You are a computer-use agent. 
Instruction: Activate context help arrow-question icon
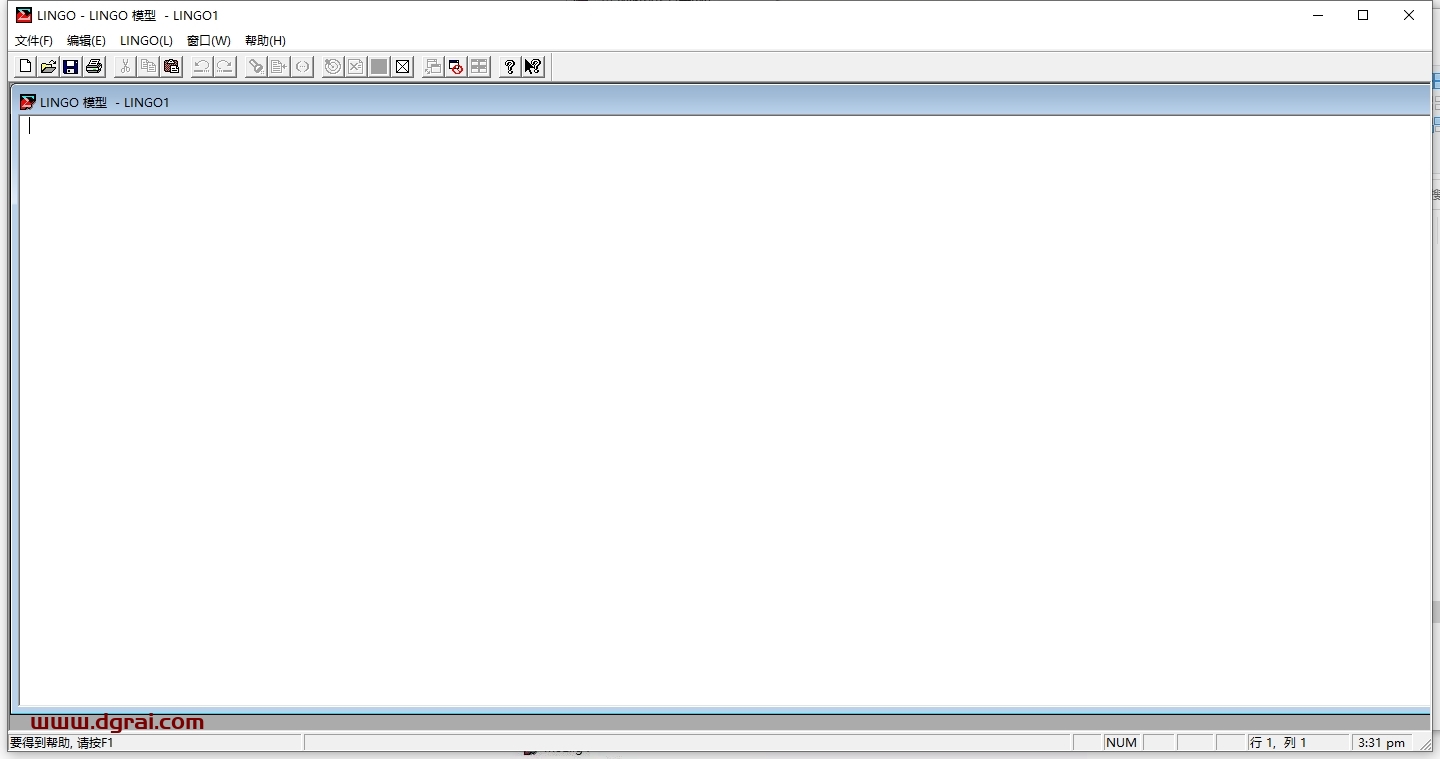coord(533,67)
